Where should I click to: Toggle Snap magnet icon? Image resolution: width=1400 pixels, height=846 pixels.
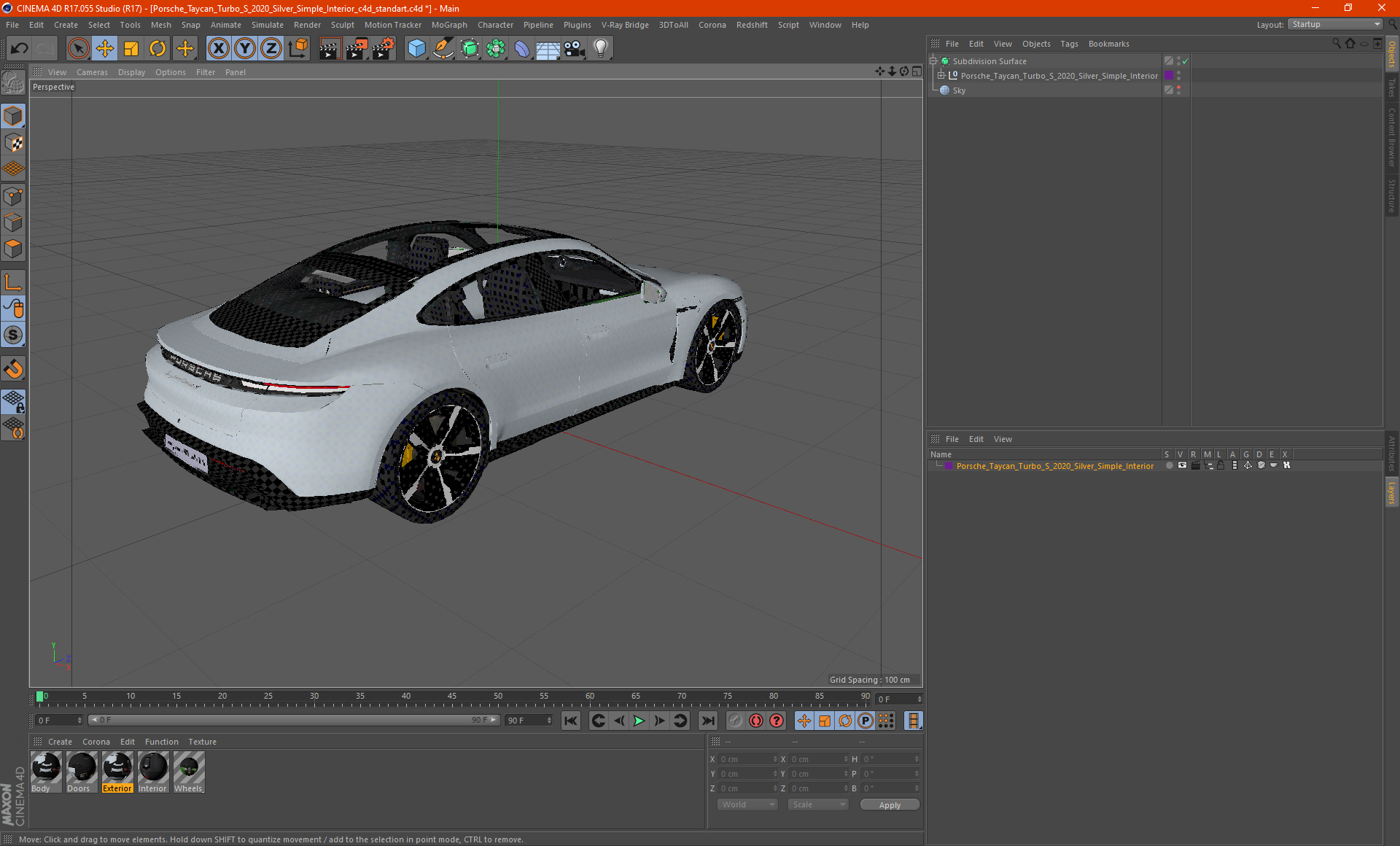[x=14, y=369]
